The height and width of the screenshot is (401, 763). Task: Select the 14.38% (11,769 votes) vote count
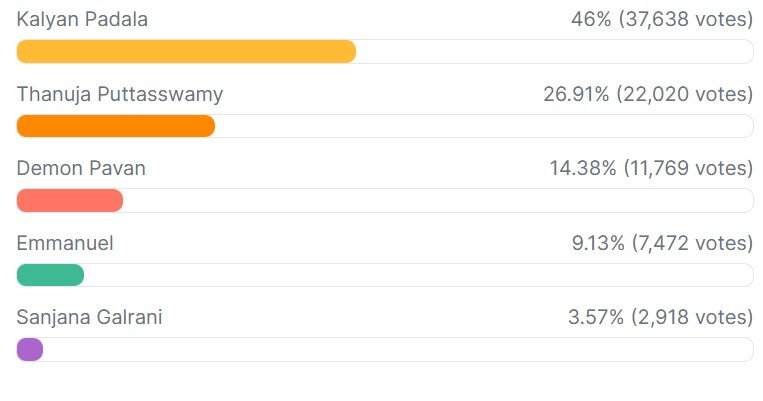point(650,168)
